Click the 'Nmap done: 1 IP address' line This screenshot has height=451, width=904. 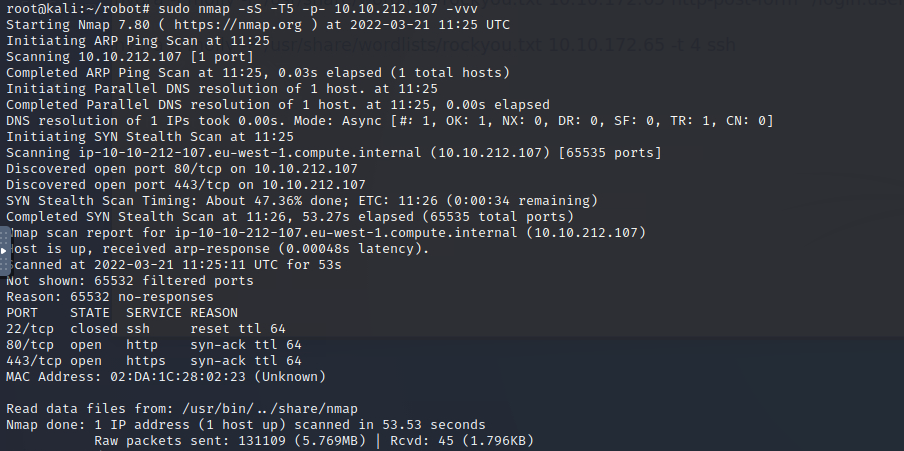[x=246, y=425]
